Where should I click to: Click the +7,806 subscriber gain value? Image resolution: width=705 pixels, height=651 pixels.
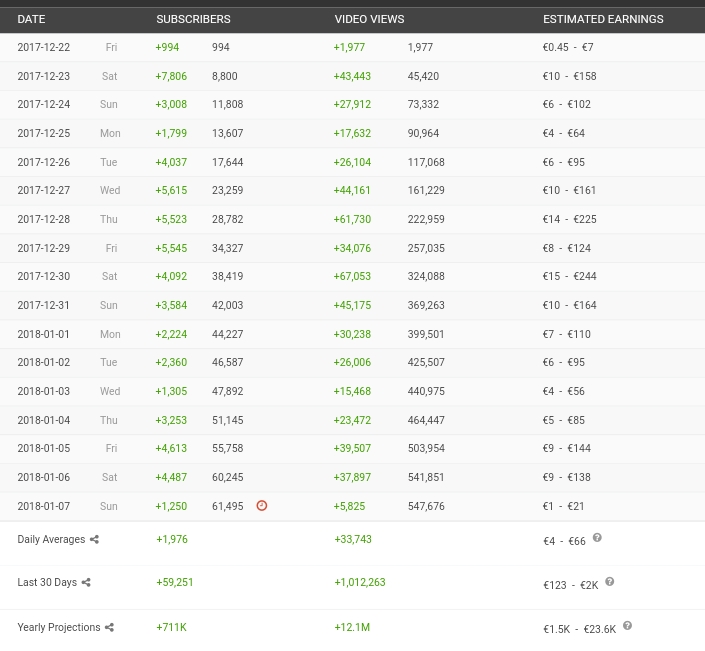tap(170, 76)
